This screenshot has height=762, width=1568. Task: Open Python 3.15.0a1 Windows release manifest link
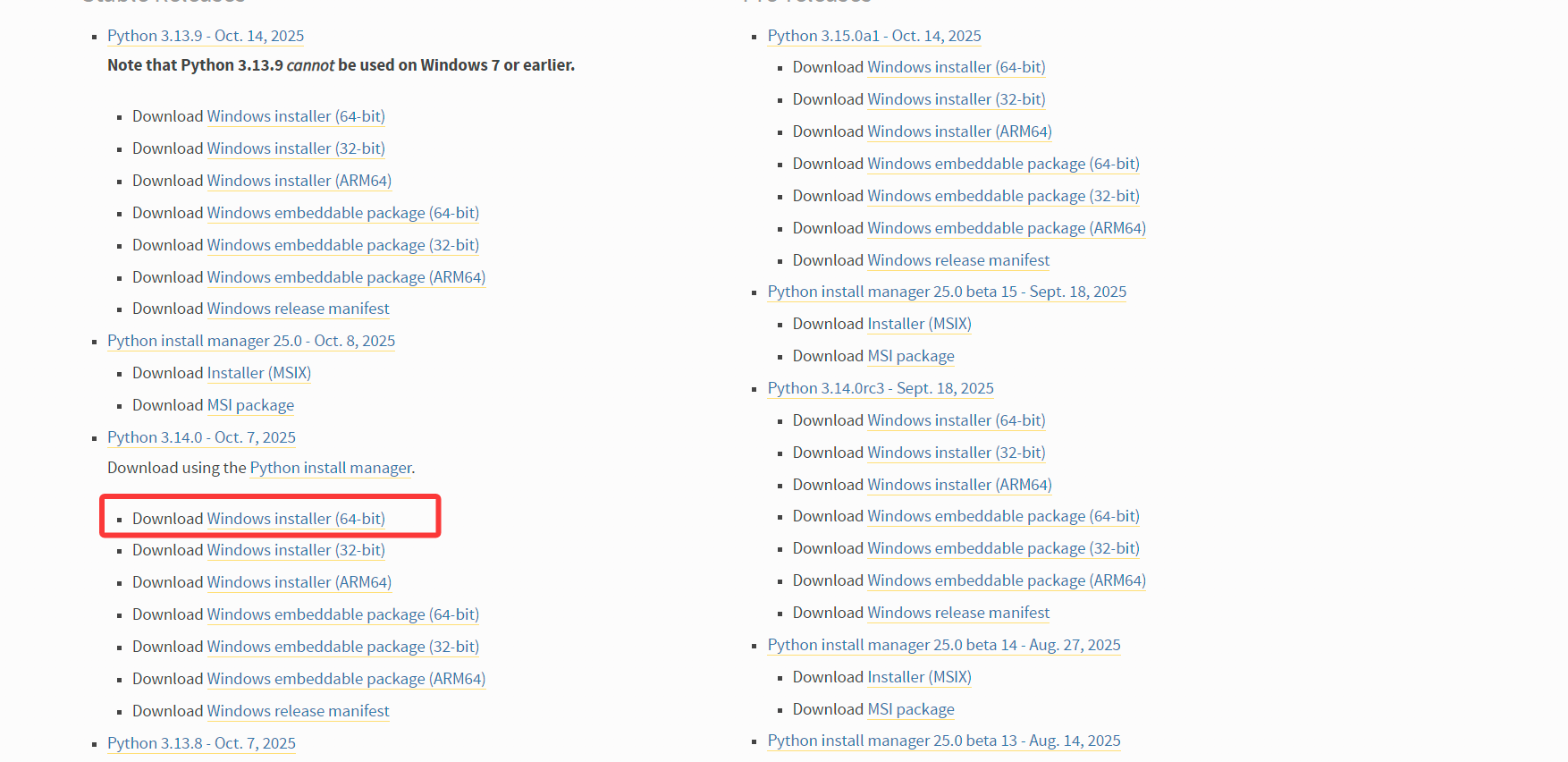point(959,260)
